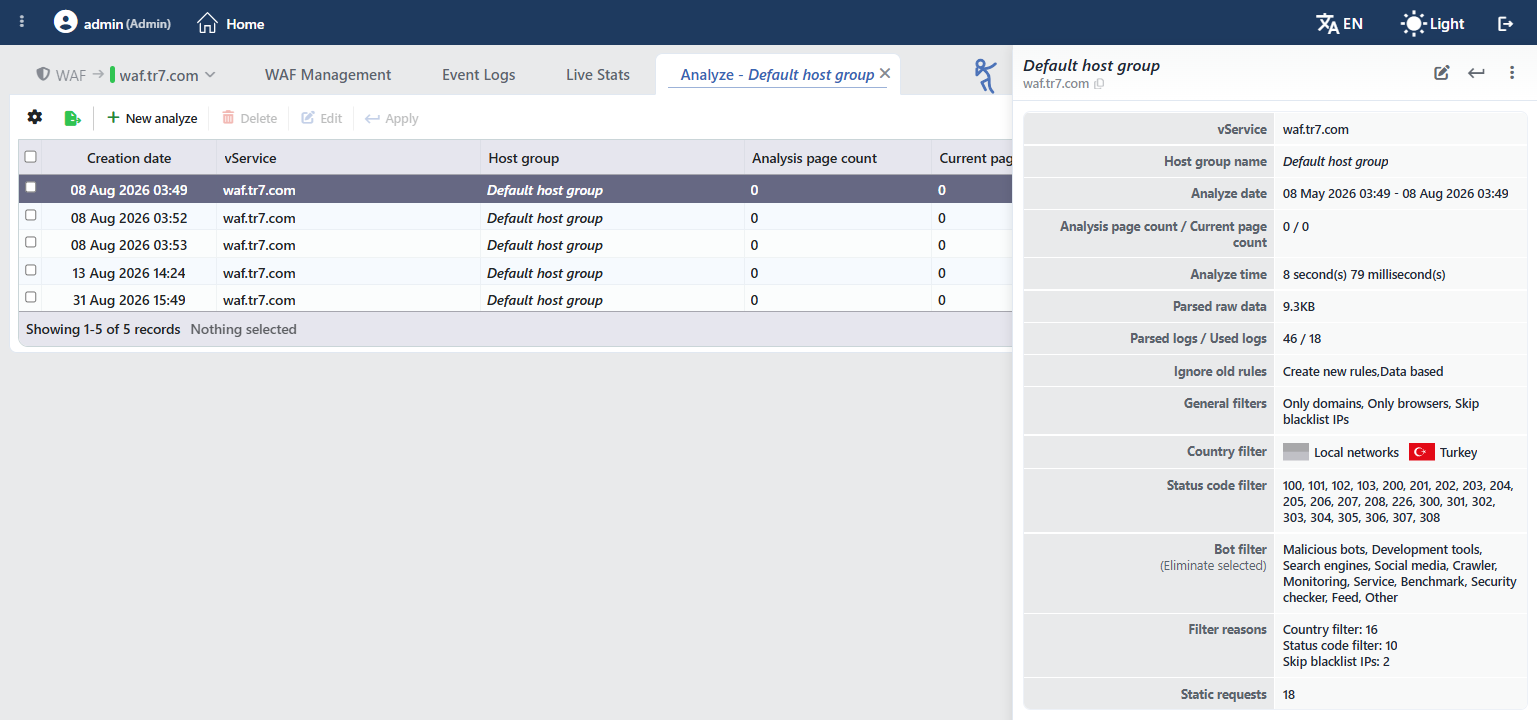This screenshot has height=720, width=1537.
Task: Edit details with the pencil icon in panel
Action: pos(1441,72)
